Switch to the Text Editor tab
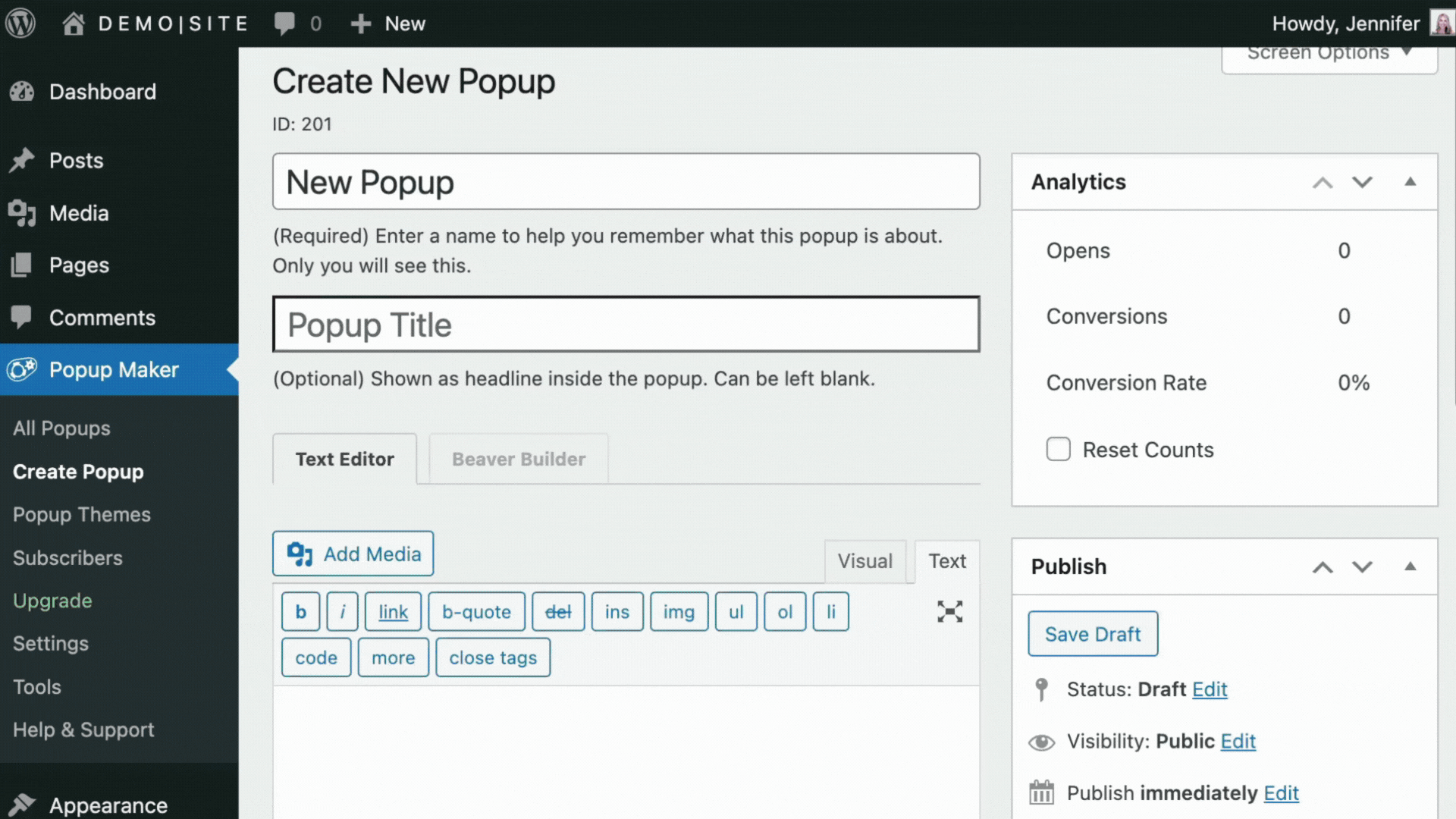 coord(344,459)
